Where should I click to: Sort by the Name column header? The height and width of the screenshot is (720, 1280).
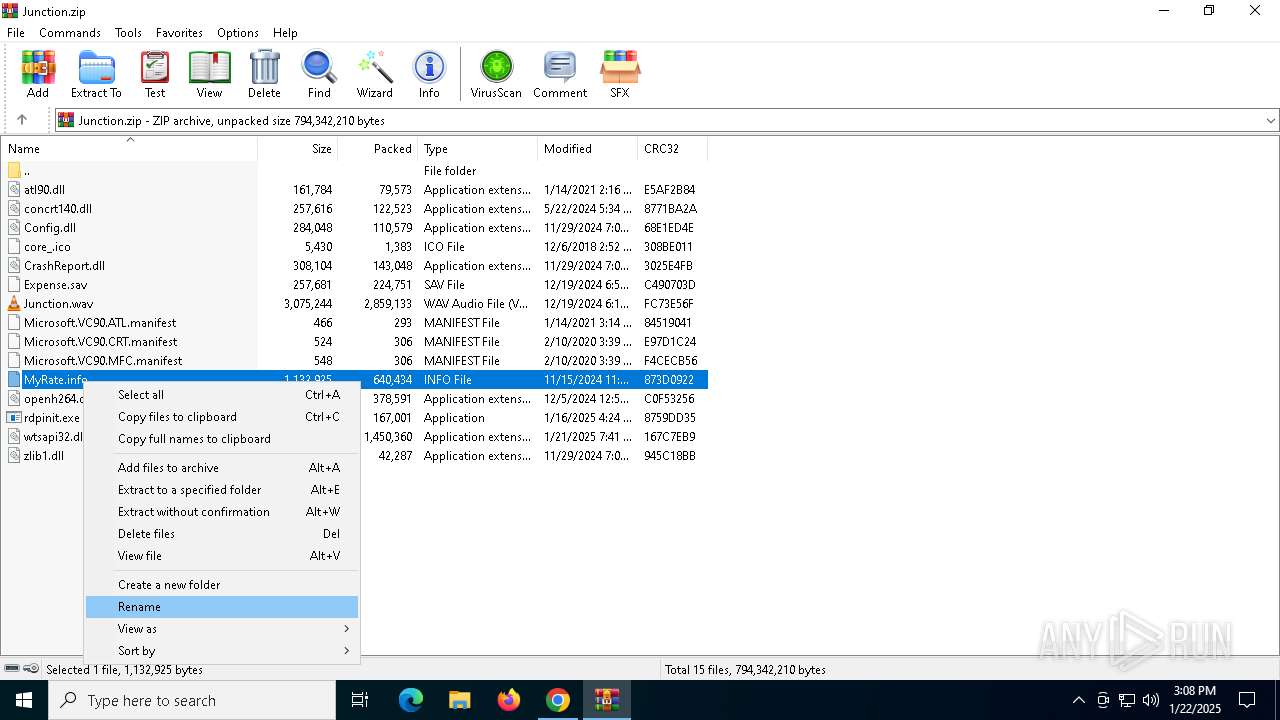click(x=129, y=148)
